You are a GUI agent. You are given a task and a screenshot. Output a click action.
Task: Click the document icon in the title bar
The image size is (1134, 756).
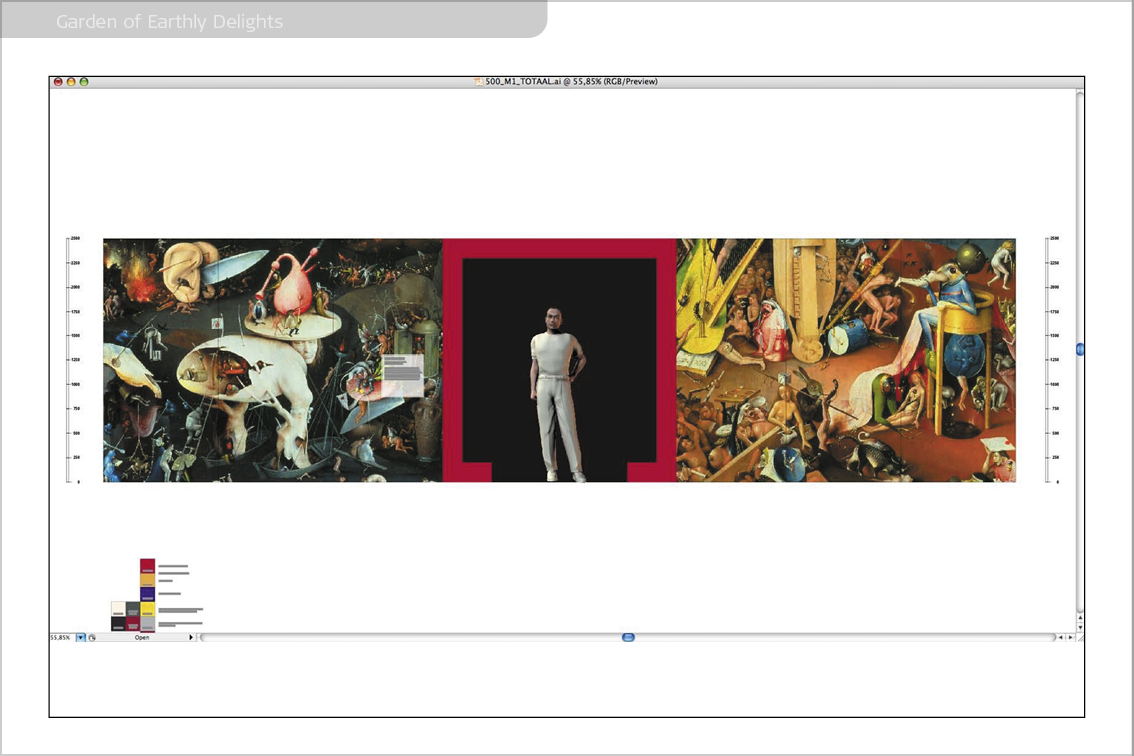478,82
